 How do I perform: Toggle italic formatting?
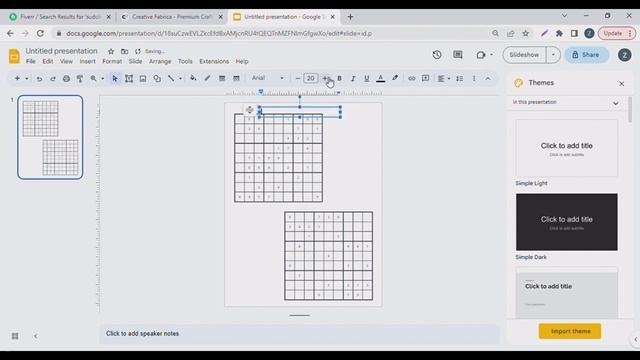pyautogui.click(x=353, y=78)
